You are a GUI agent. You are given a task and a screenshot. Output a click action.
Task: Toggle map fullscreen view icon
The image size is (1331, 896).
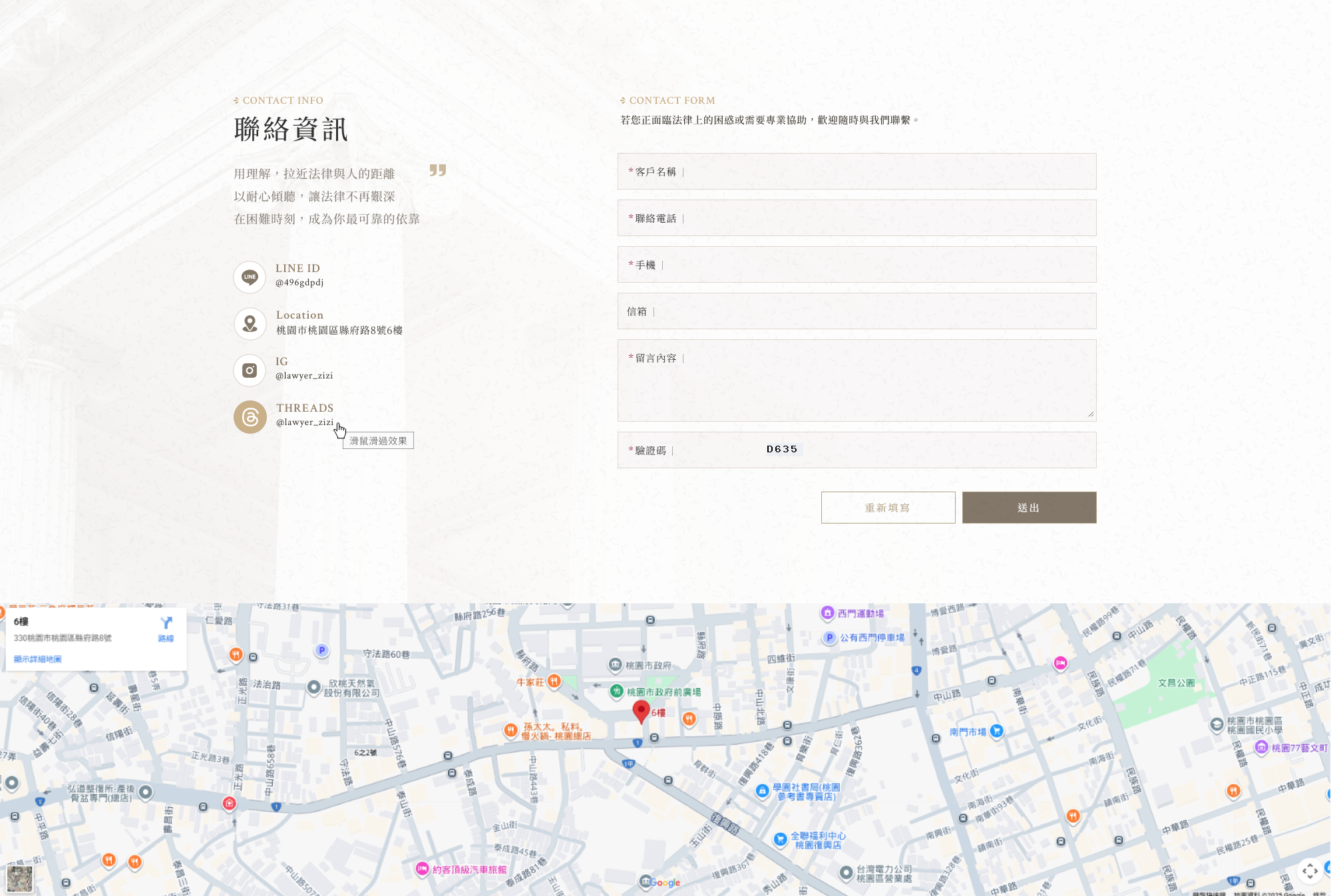pos(1309,871)
